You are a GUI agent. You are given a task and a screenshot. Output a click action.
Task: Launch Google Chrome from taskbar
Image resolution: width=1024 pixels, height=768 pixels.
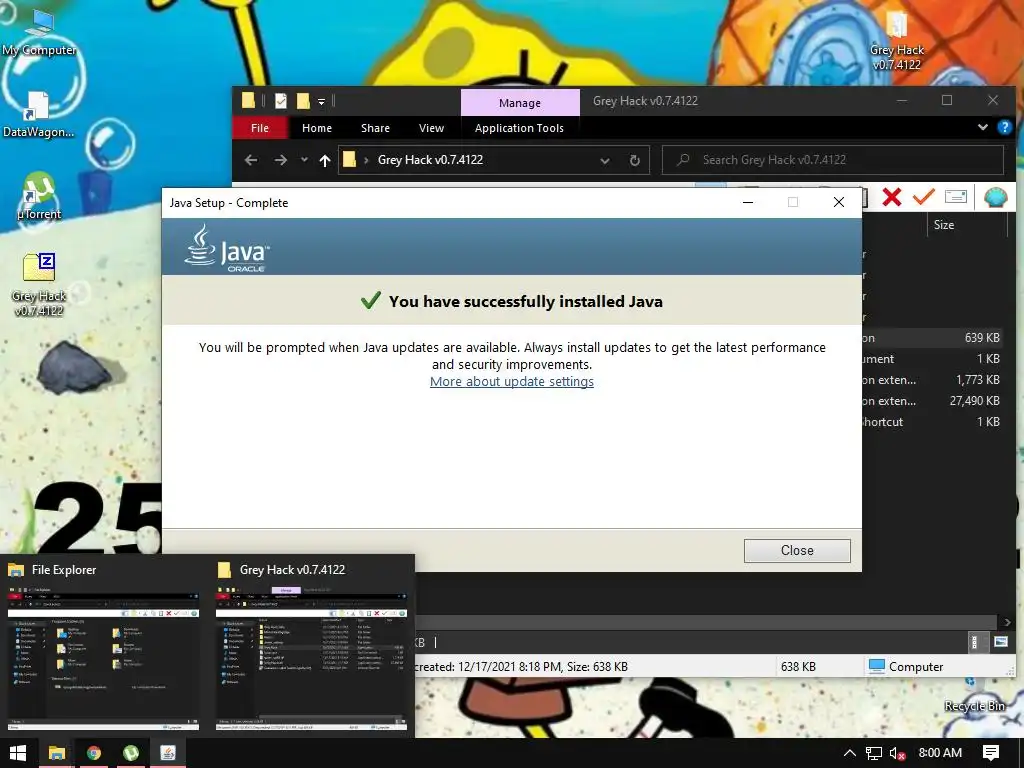[x=94, y=753]
